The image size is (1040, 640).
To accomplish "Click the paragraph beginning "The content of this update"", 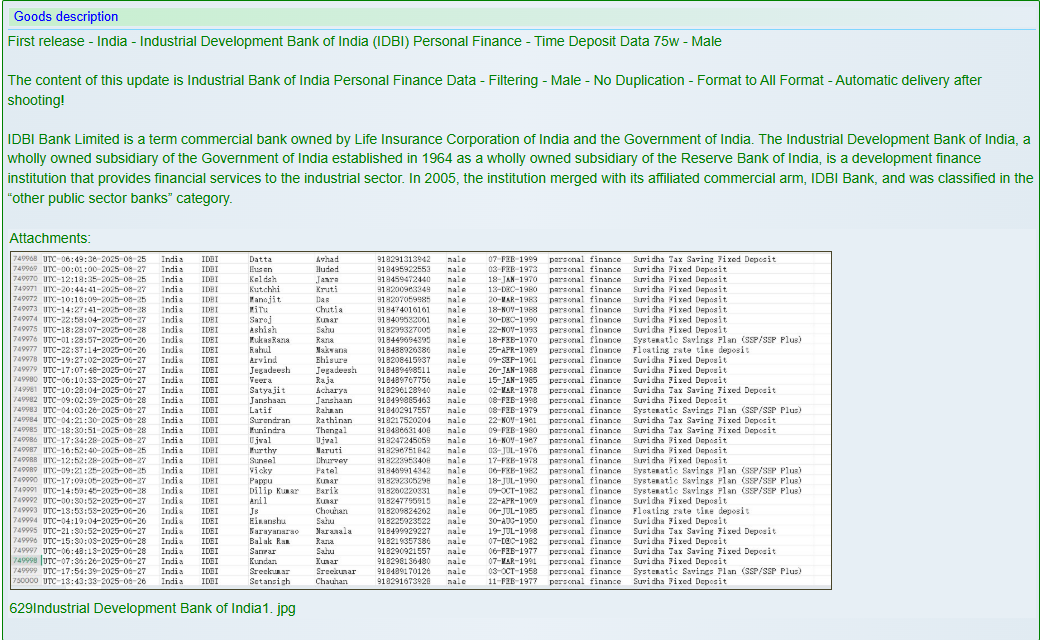I will coord(494,90).
